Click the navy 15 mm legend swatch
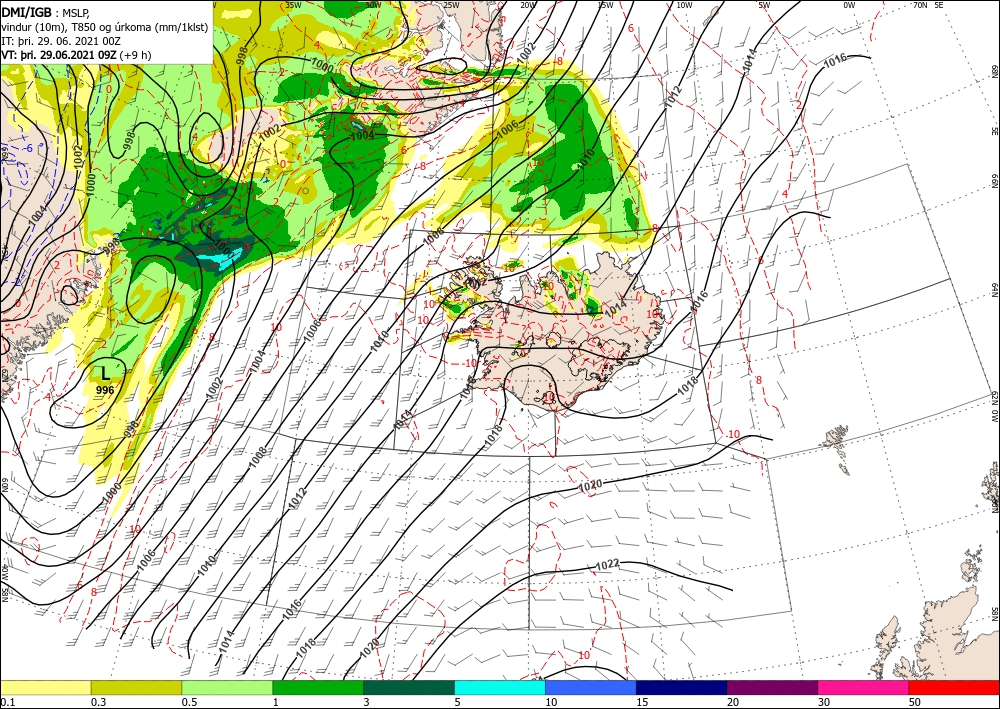 tap(682, 687)
